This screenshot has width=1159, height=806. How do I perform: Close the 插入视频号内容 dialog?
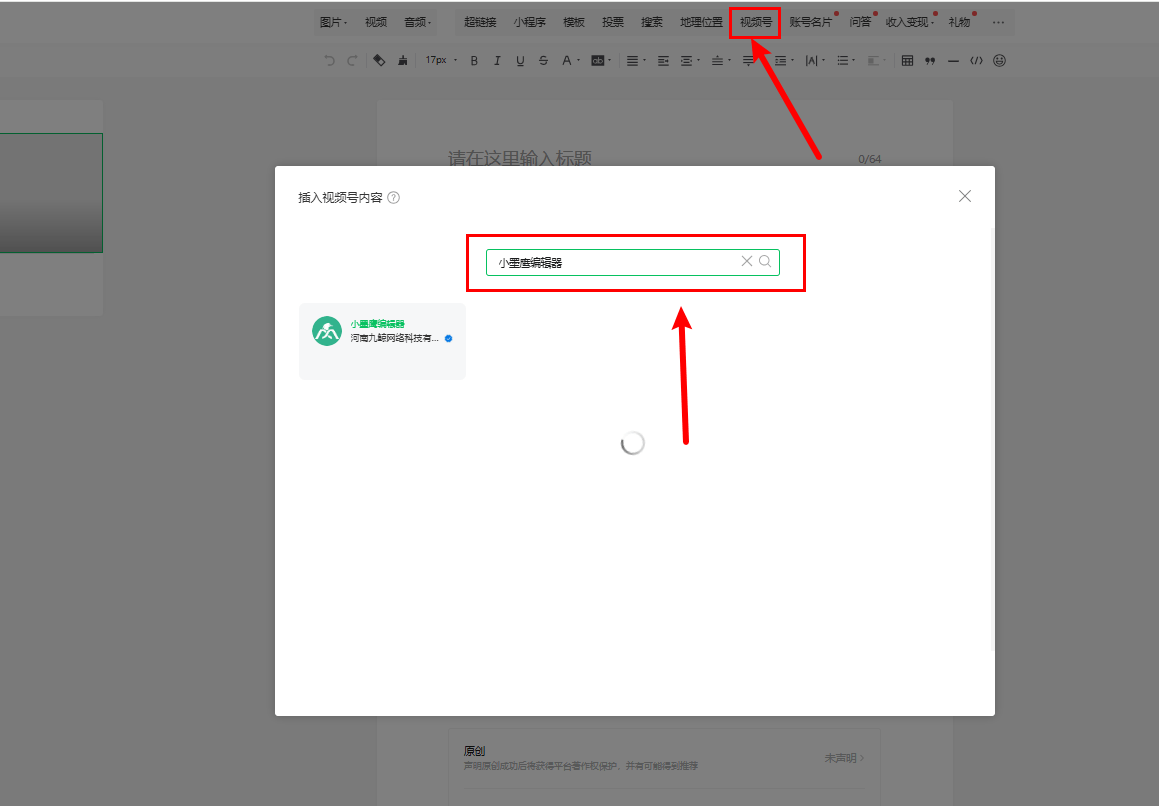coord(965,196)
